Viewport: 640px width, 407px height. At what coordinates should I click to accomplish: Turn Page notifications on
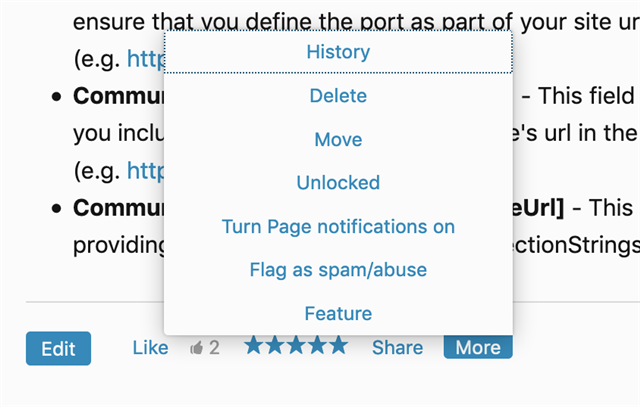[x=338, y=227]
